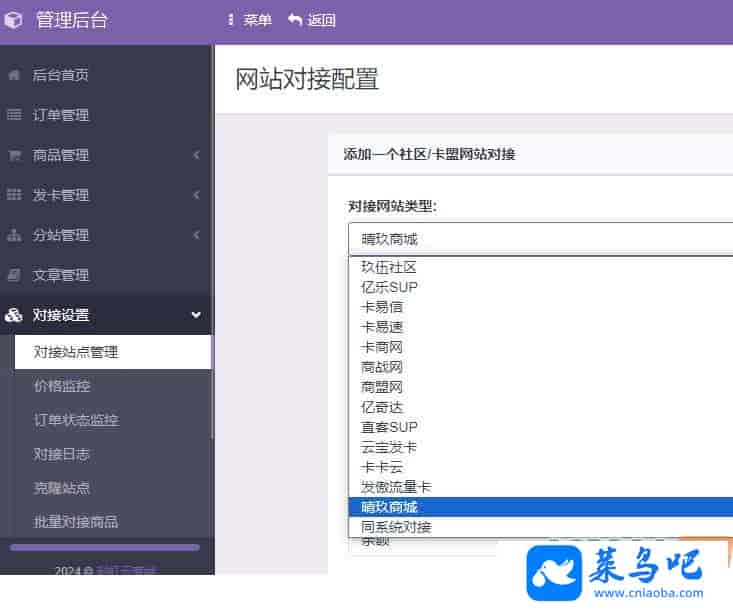Open 价格监控 in the sidebar
733x611 pixels.
62,386
